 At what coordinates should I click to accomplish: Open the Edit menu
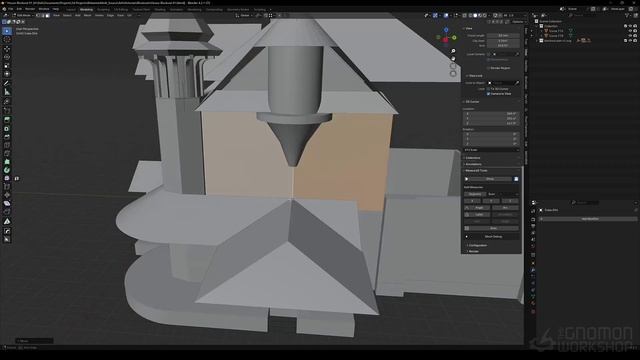[x=19, y=9]
